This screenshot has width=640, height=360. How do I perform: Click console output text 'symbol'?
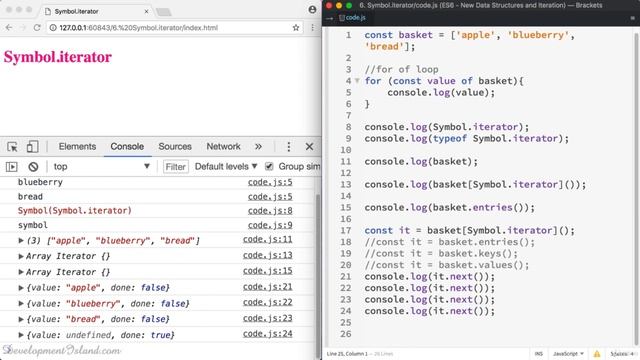[x=33, y=225]
